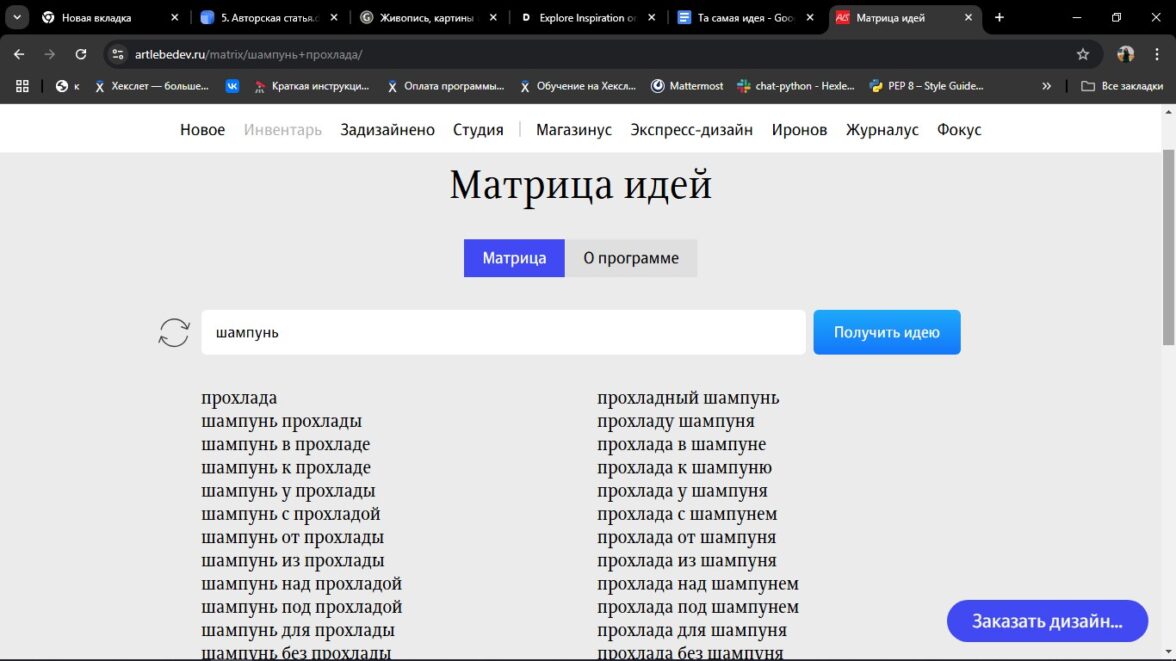Bookmark this page with the star icon

tap(1082, 54)
